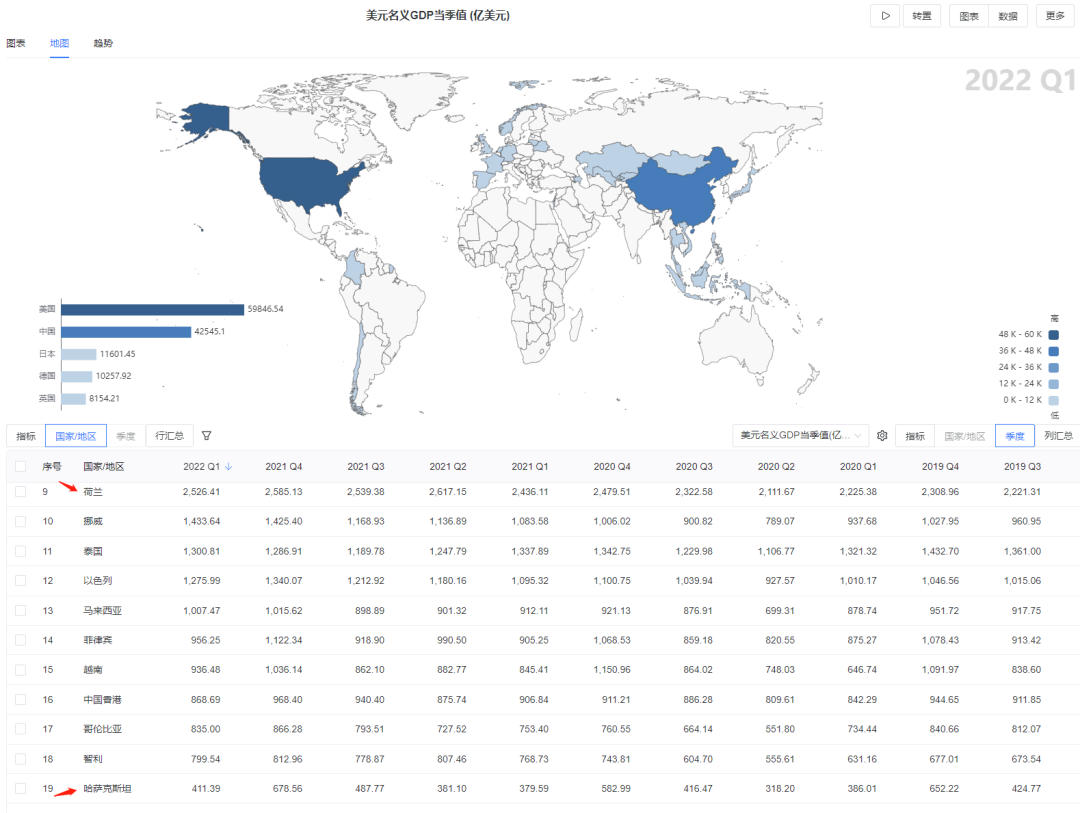
Task: Click the 中国 bar in ranking chart
Action: click(x=126, y=332)
